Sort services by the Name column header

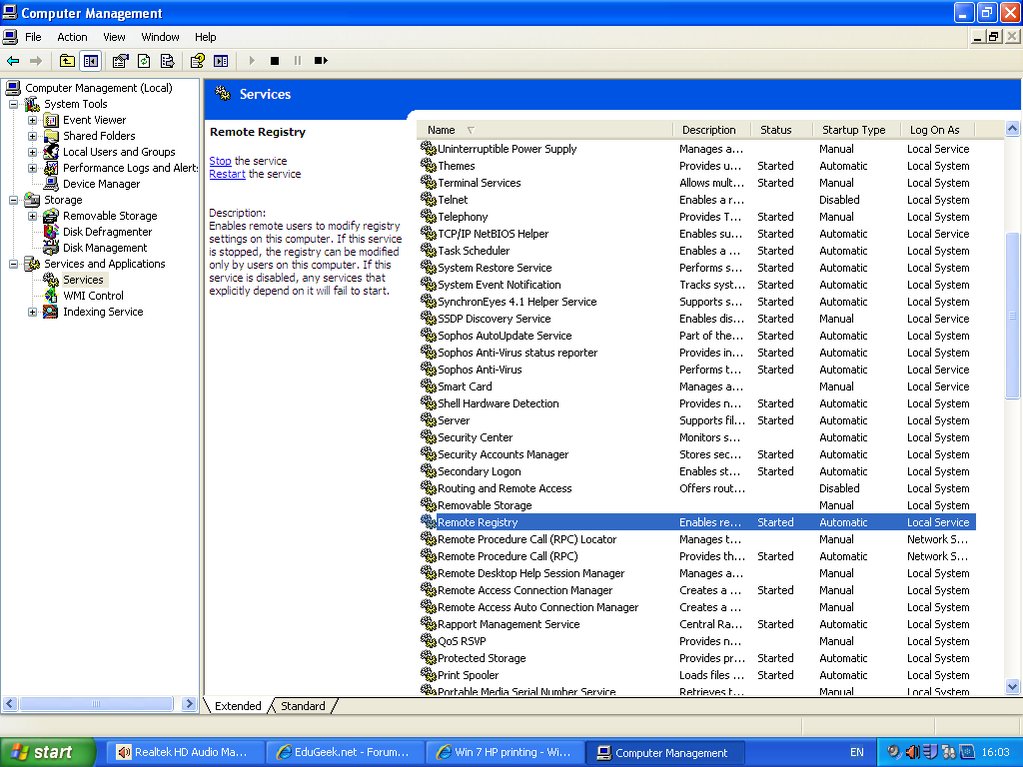[544, 130]
